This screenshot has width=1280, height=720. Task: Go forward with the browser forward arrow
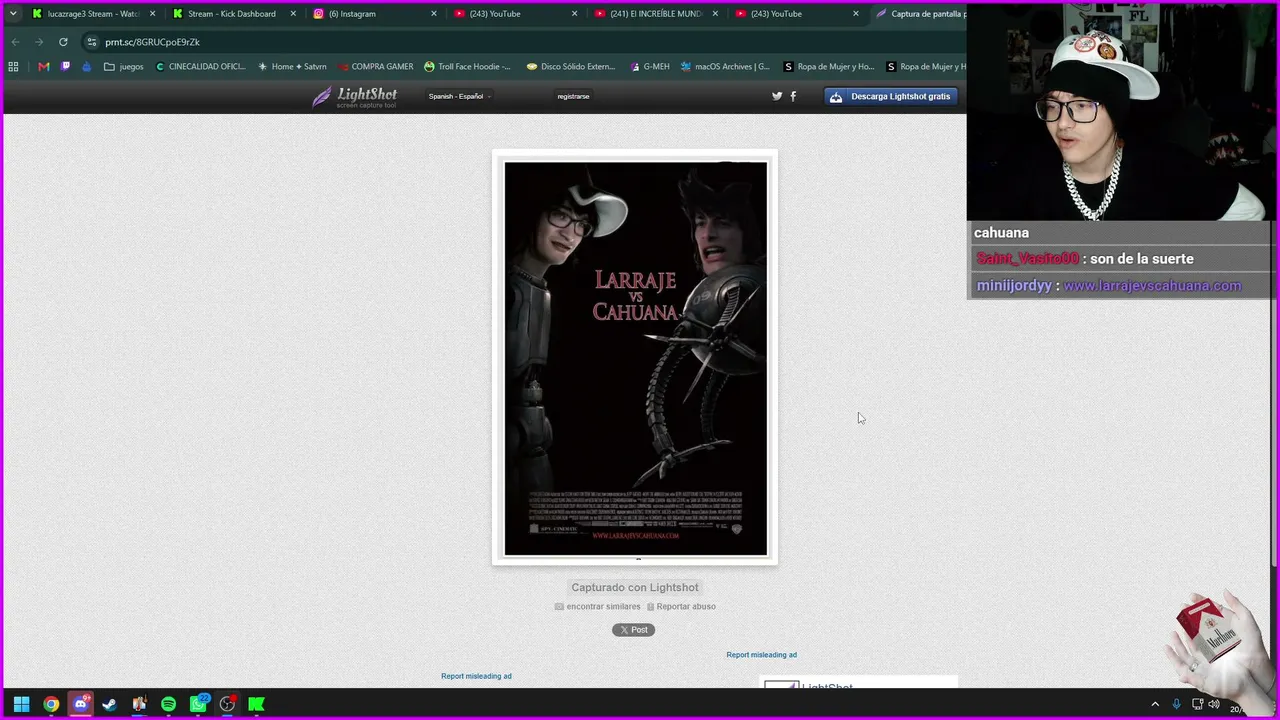pyautogui.click(x=39, y=42)
